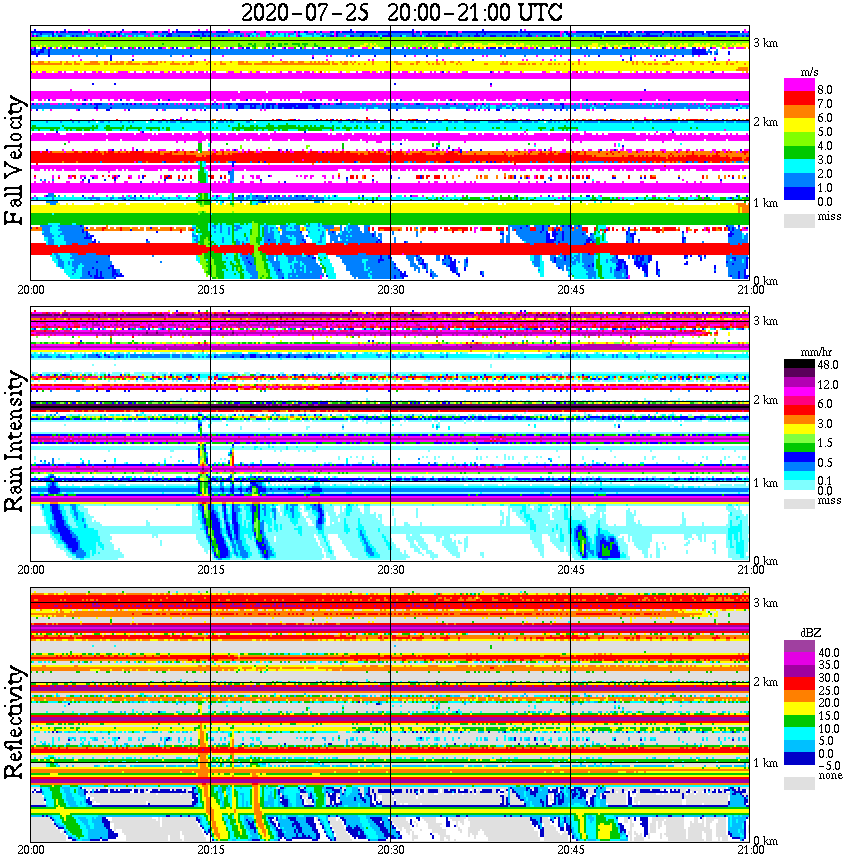
Task: Select the Fall Velocity axis label
Action: pos(14,160)
